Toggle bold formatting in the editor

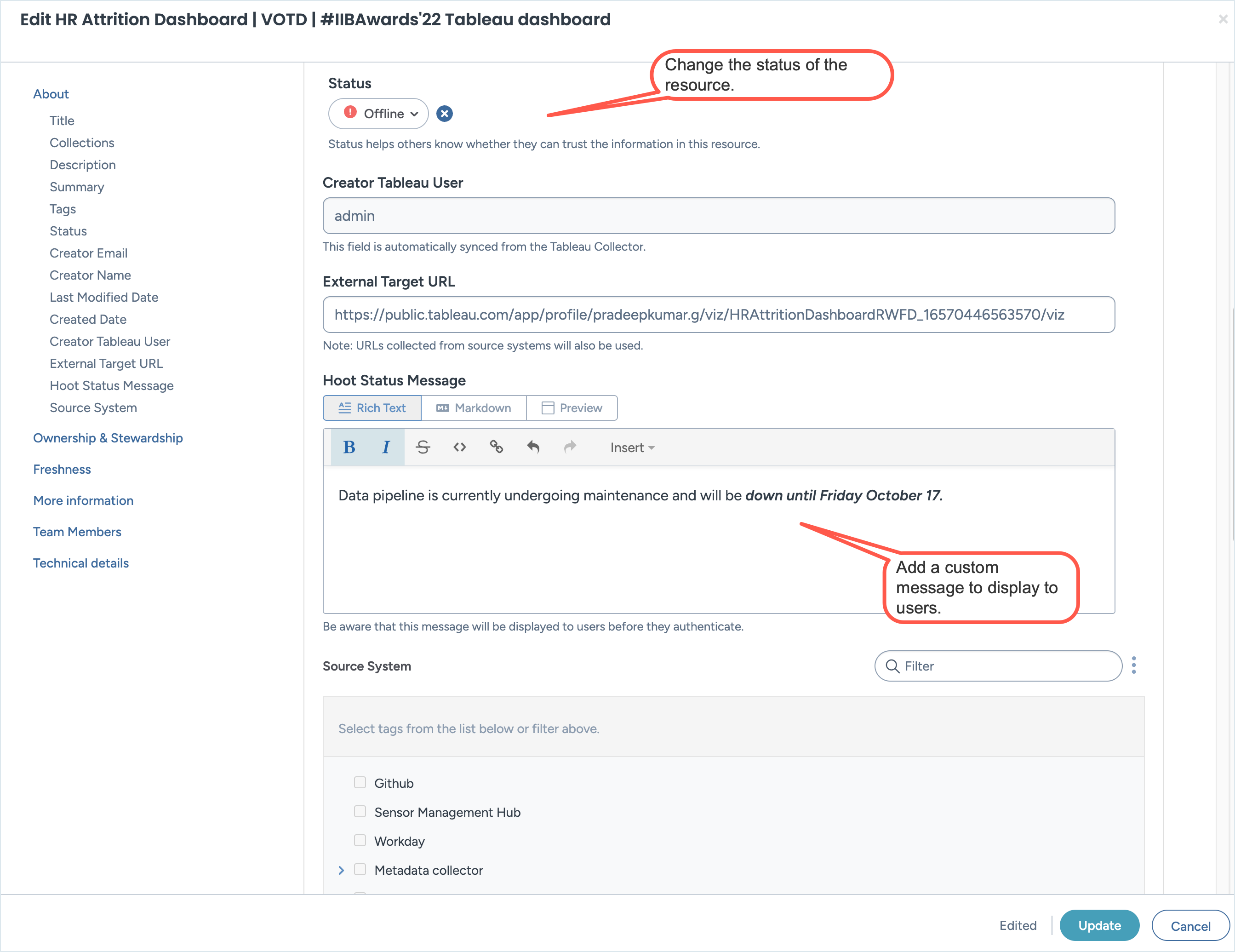point(349,447)
